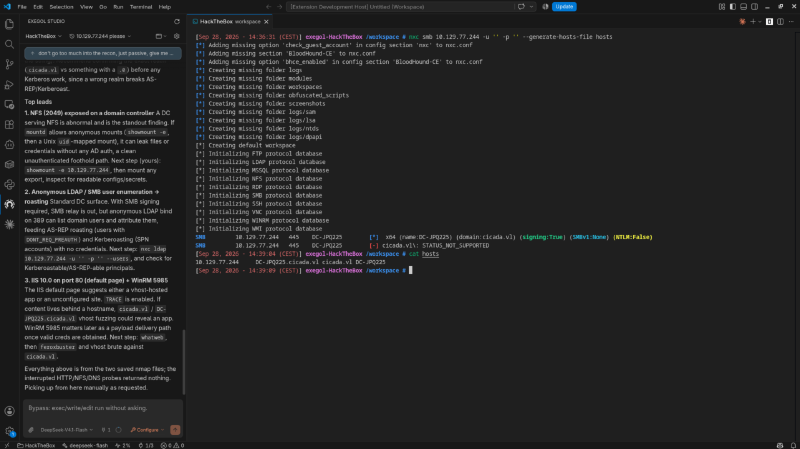Refresh the Exegol Studio panel
800x449 pixels.
[177, 21]
